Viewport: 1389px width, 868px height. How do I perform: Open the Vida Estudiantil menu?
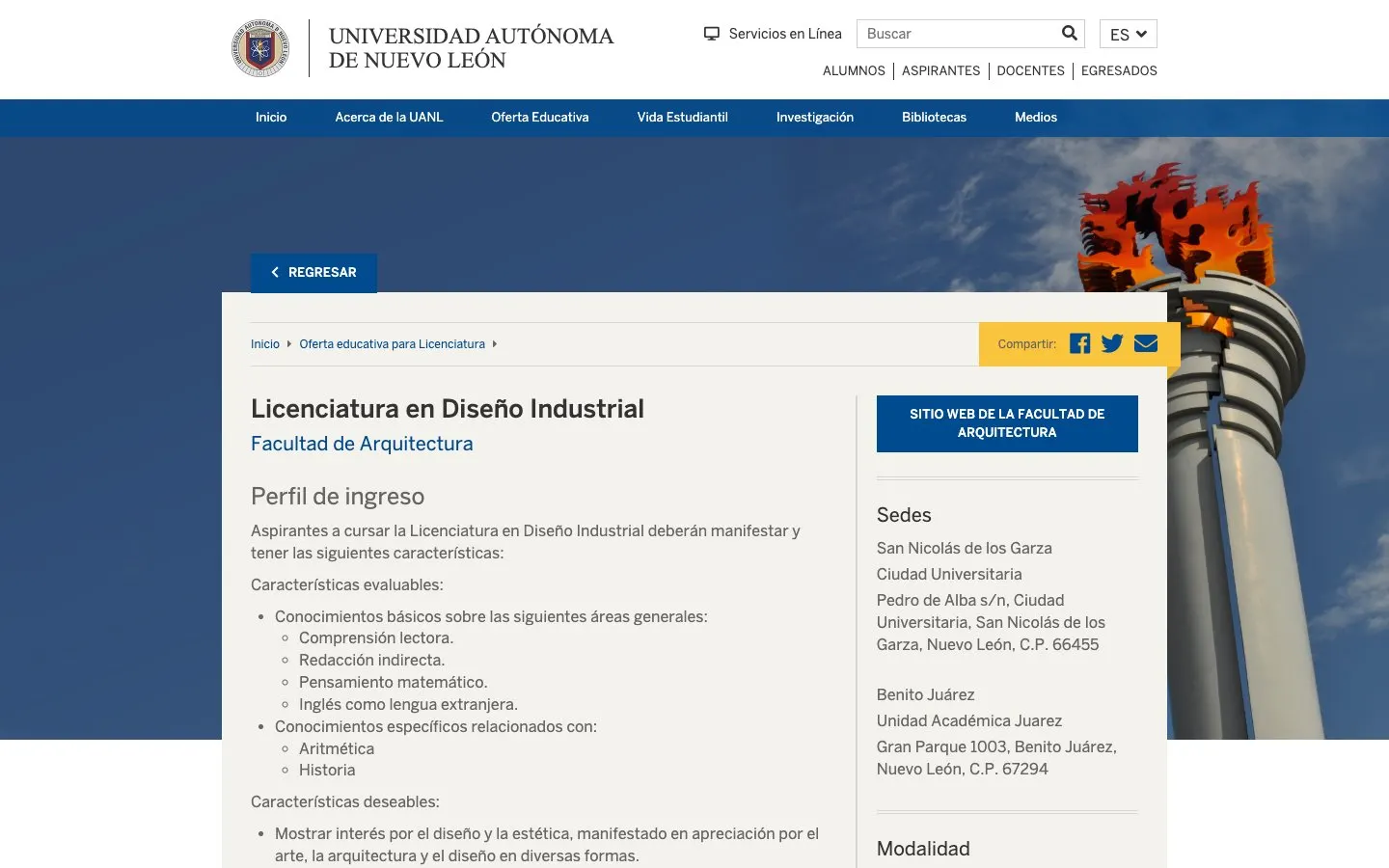pos(683,117)
